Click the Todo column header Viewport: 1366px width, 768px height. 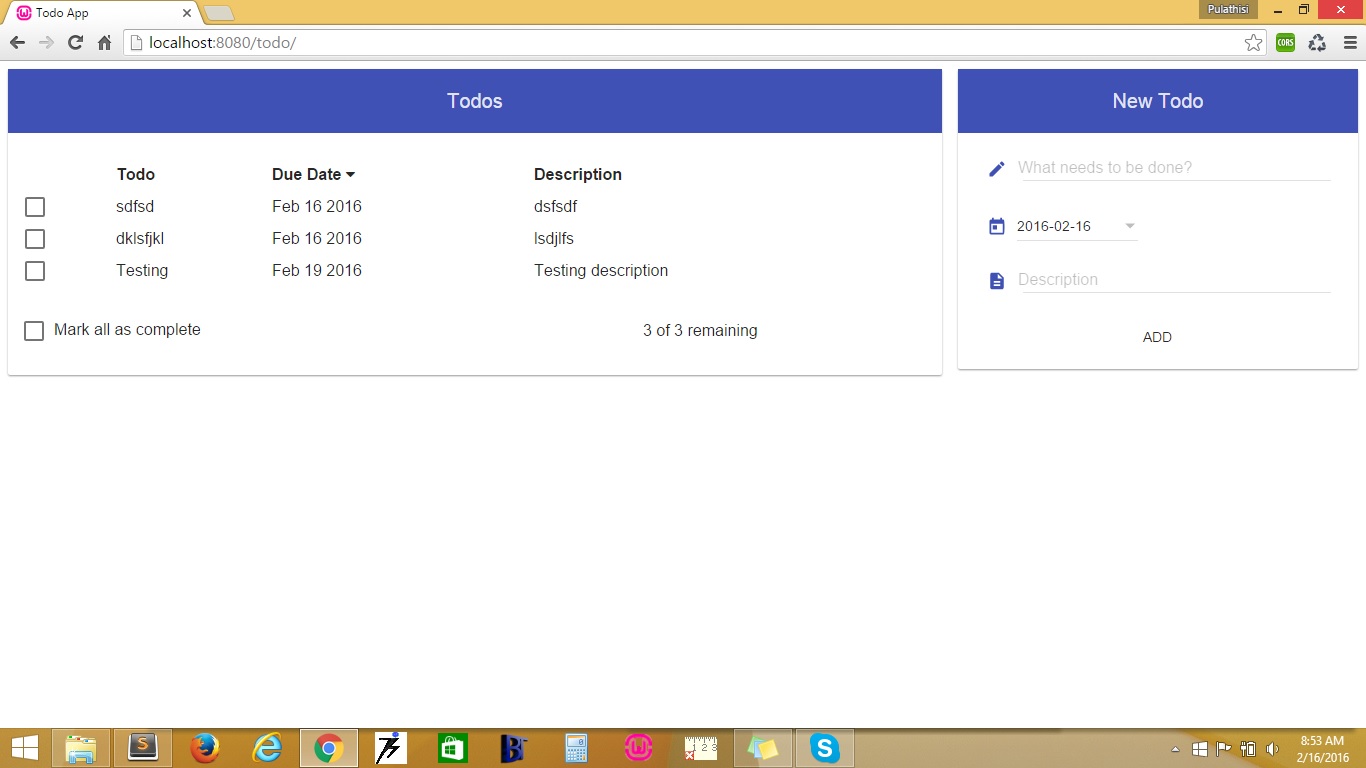tap(136, 174)
